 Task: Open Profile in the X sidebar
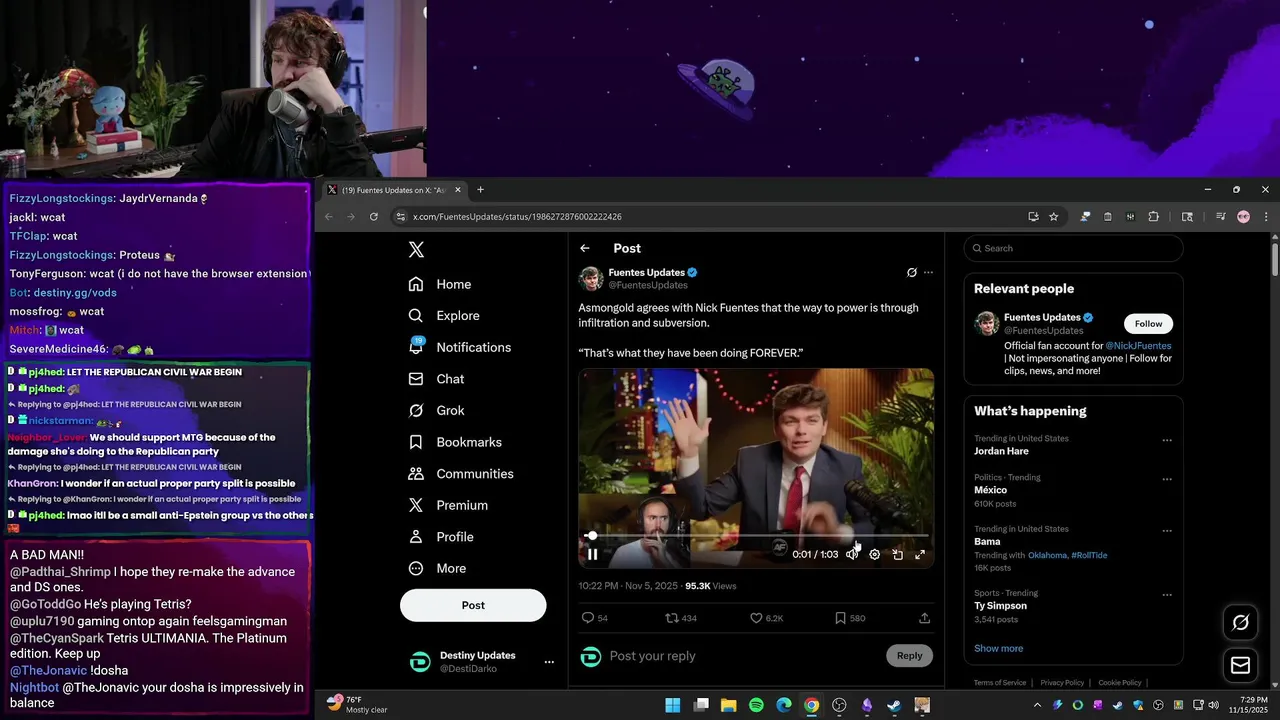[x=441, y=537]
